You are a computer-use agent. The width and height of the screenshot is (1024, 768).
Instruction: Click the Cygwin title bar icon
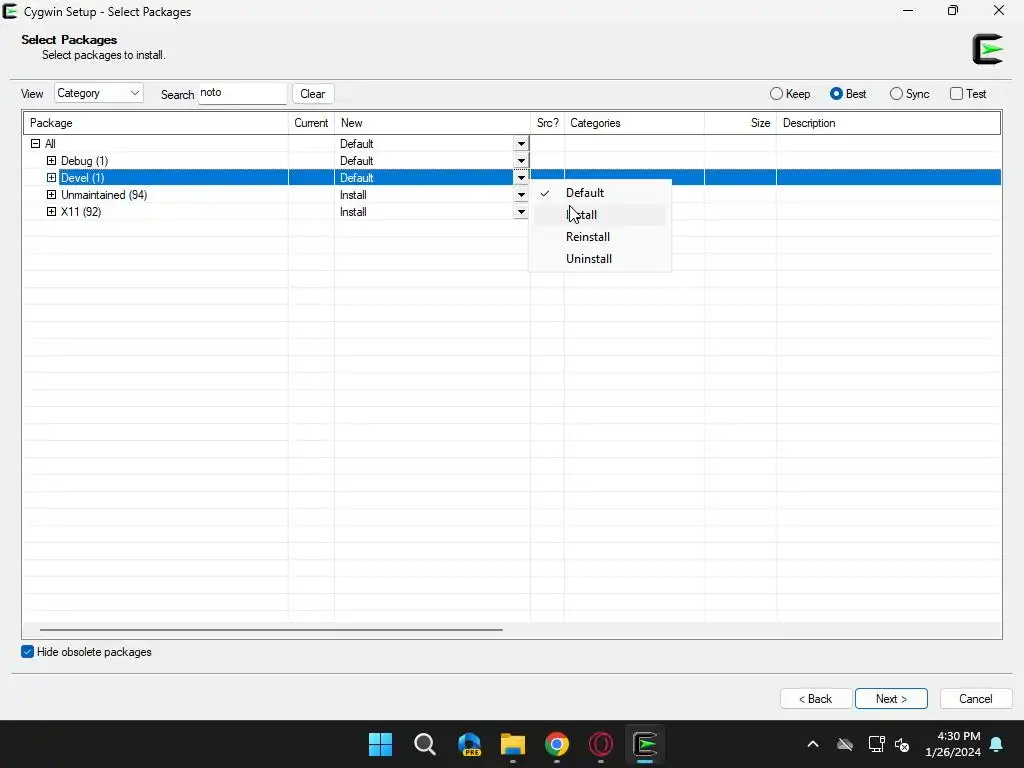[x=10, y=11]
